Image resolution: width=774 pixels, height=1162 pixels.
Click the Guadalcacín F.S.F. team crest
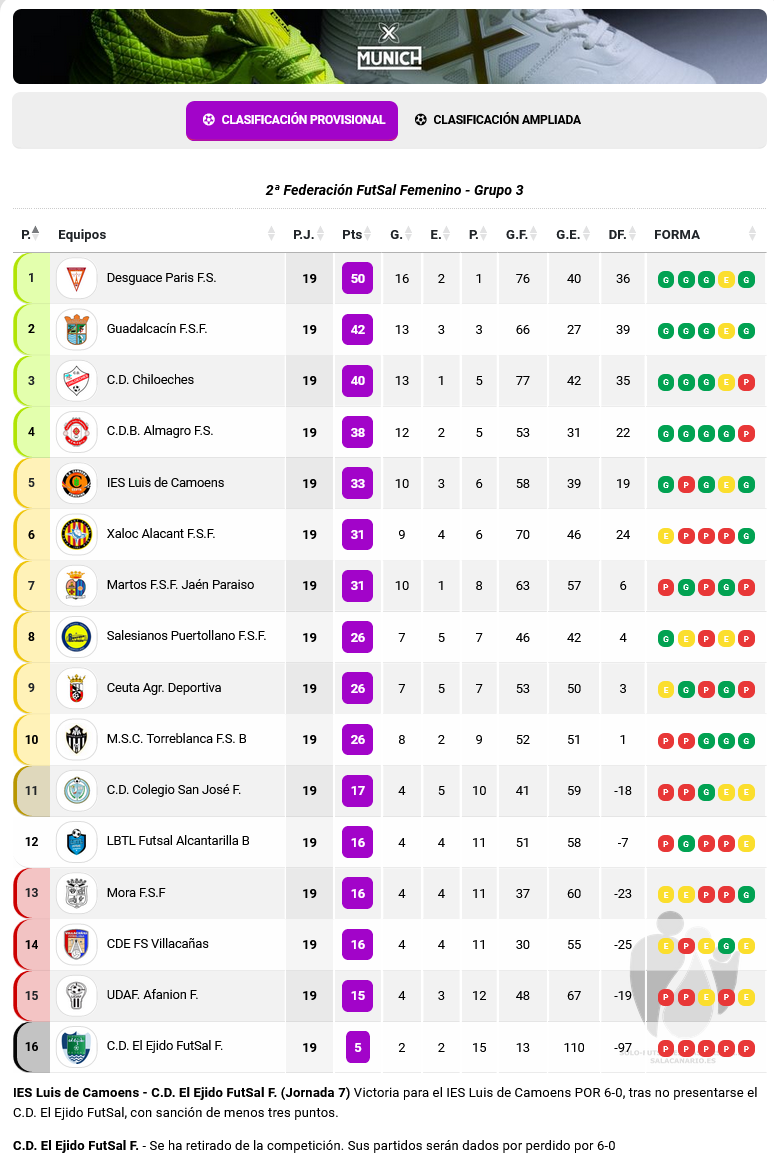tap(76, 329)
